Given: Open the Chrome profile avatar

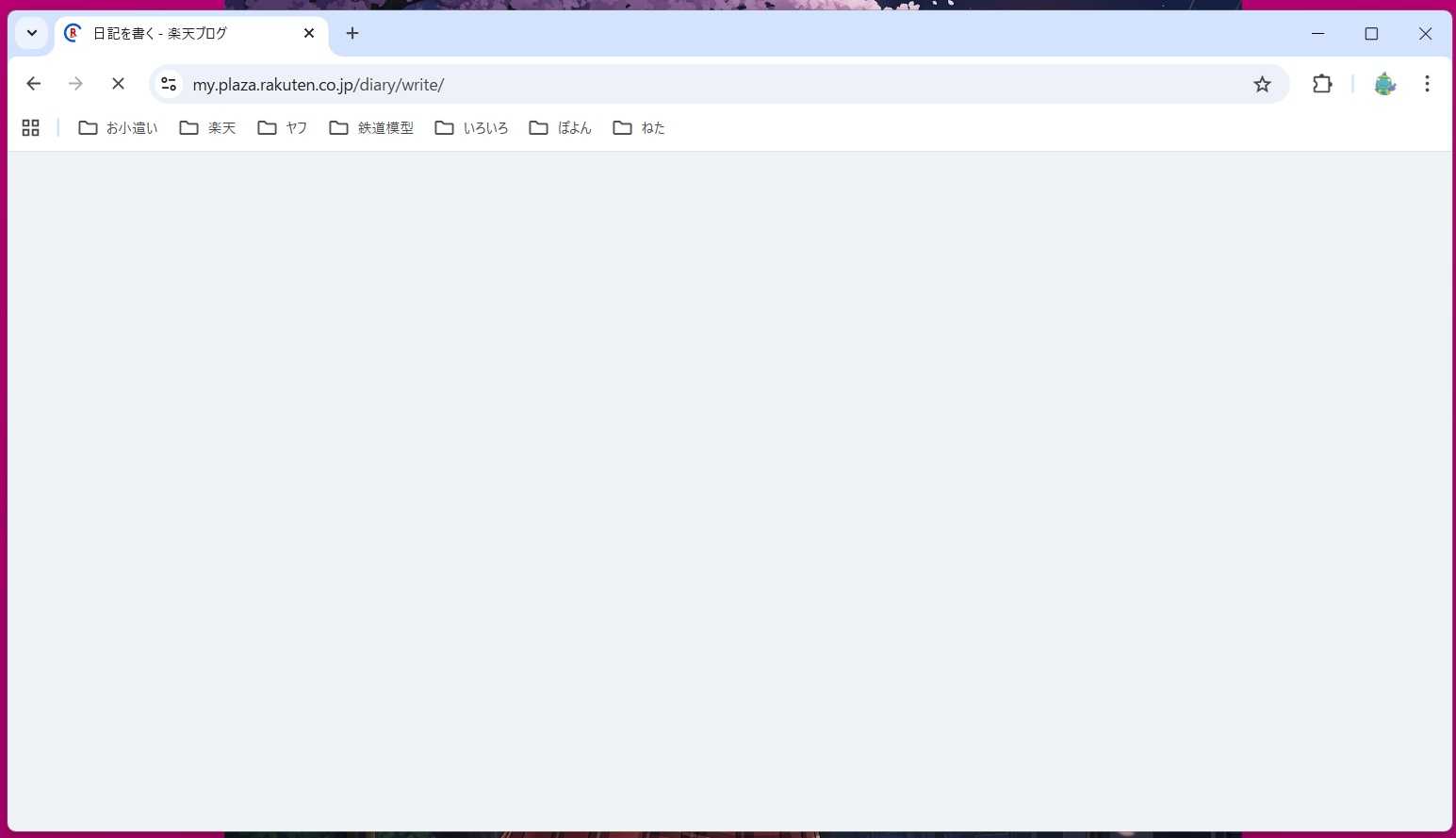Looking at the screenshot, I should click(1384, 84).
